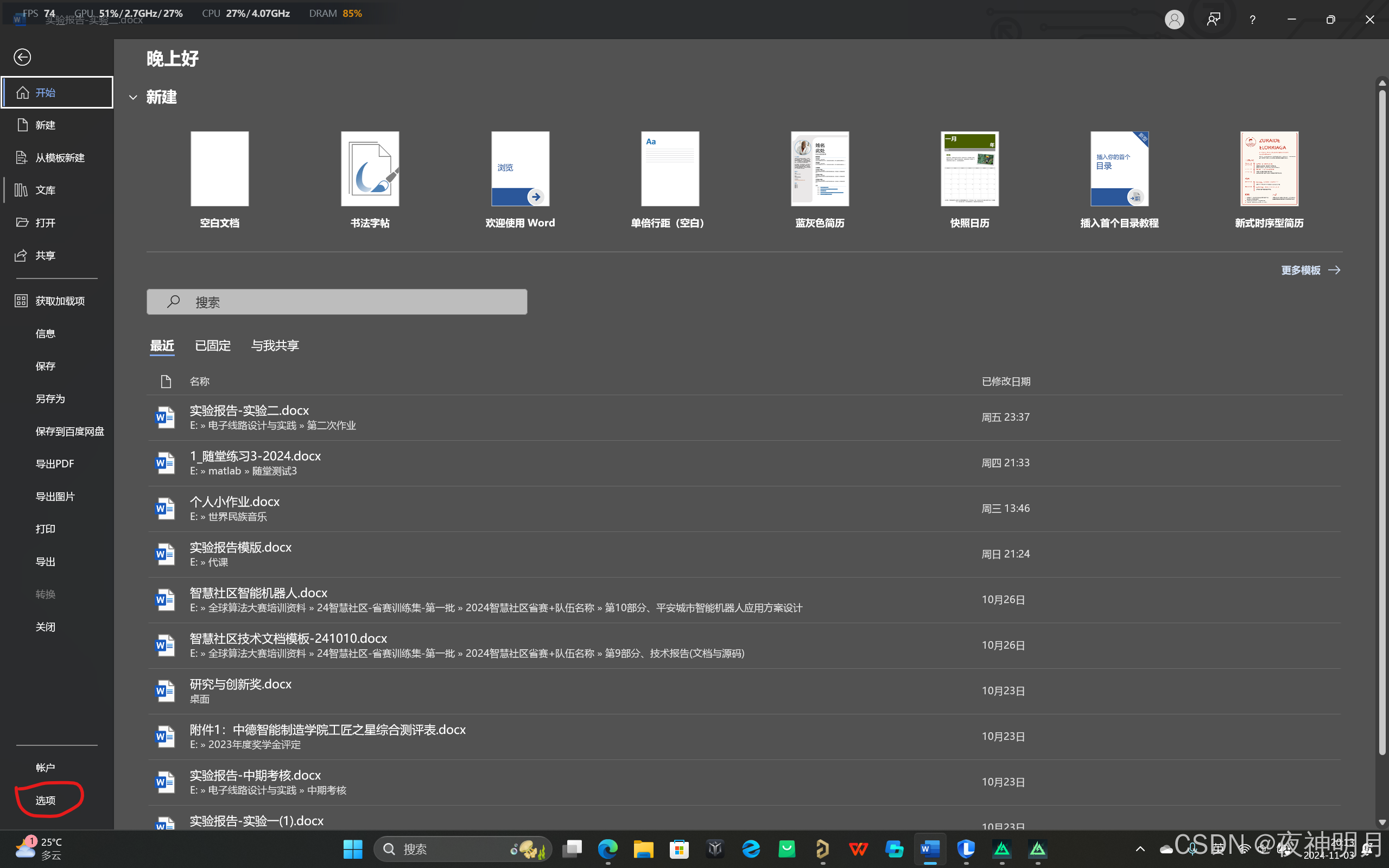Open the 共享 share page
Screen dimensions: 1389x868
(45, 255)
